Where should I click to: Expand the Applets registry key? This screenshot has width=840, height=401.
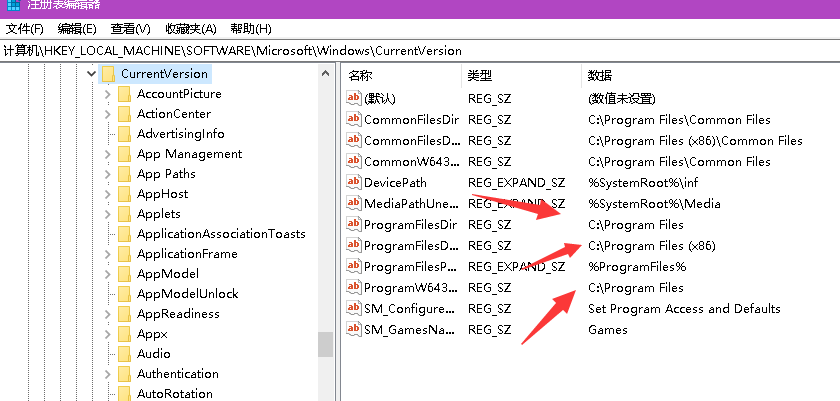click(107, 214)
